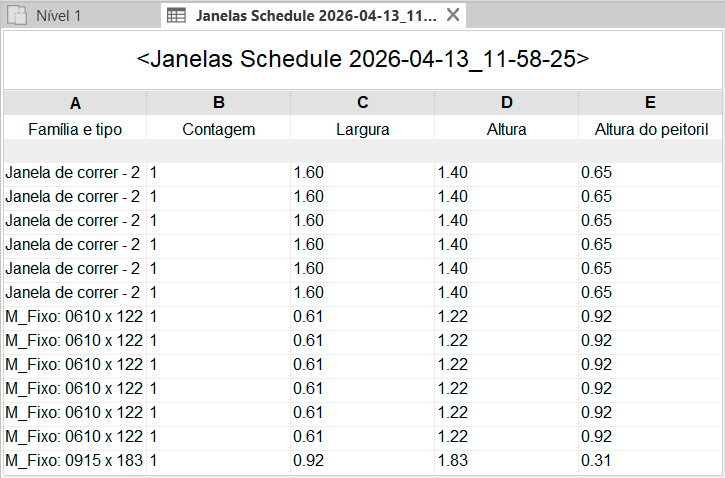This screenshot has height=478, width=725.
Task: Close the Janelas Schedule tab
Action: coord(453,16)
